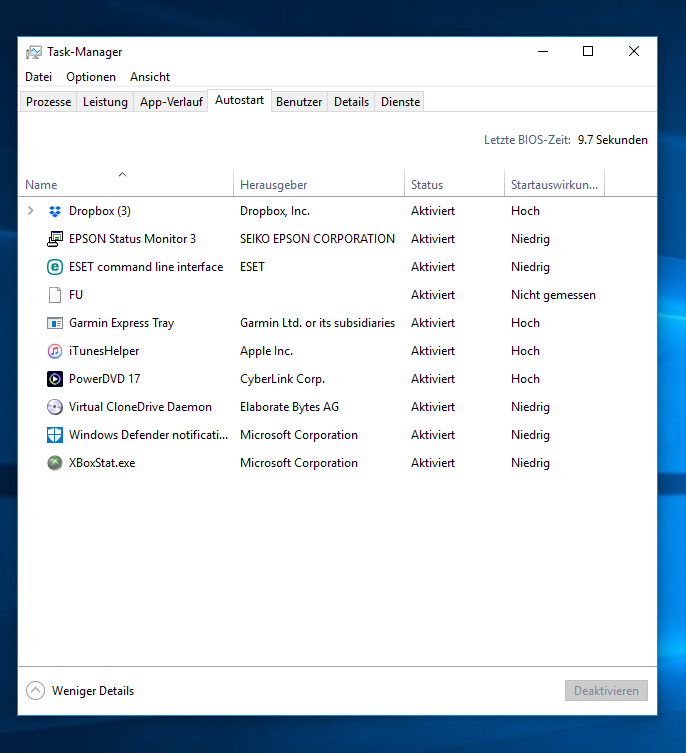The image size is (686, 753).
Task: Click publisher CyberLink Corp.
Action: pos(282,379)
